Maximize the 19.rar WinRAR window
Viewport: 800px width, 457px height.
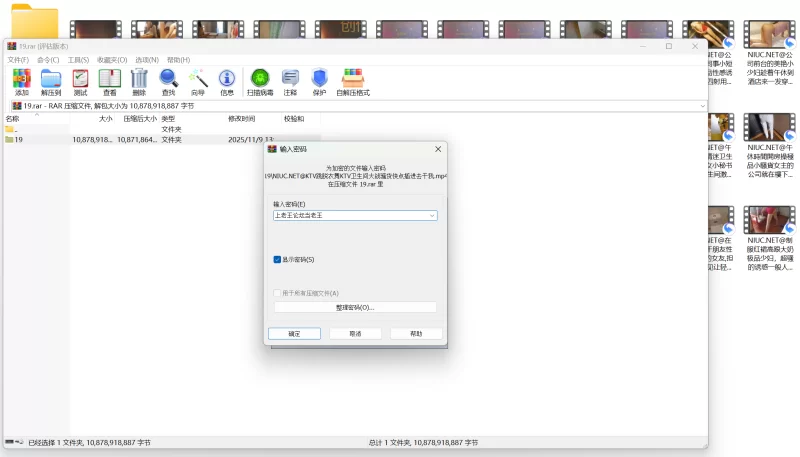pyautogui.click(x=668, y=46)
